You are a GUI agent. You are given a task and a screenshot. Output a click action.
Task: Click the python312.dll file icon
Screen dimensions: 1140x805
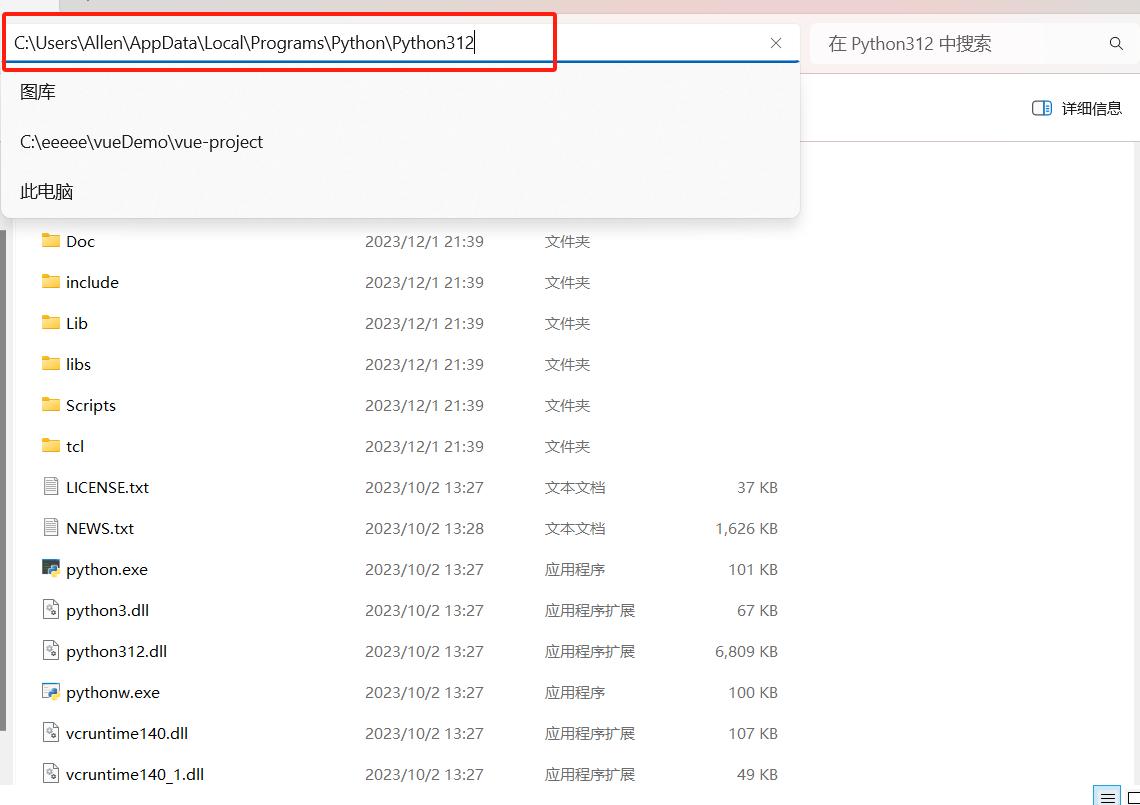(51, 651)
